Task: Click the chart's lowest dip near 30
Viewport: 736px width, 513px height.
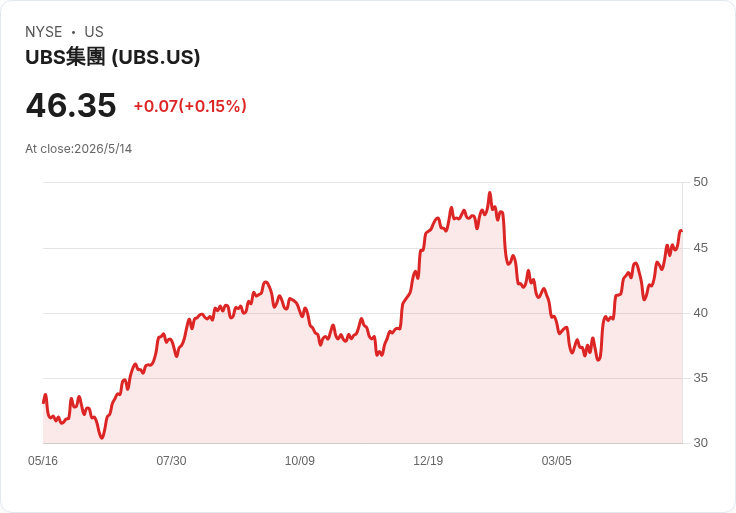Action: tap(102, 438)
